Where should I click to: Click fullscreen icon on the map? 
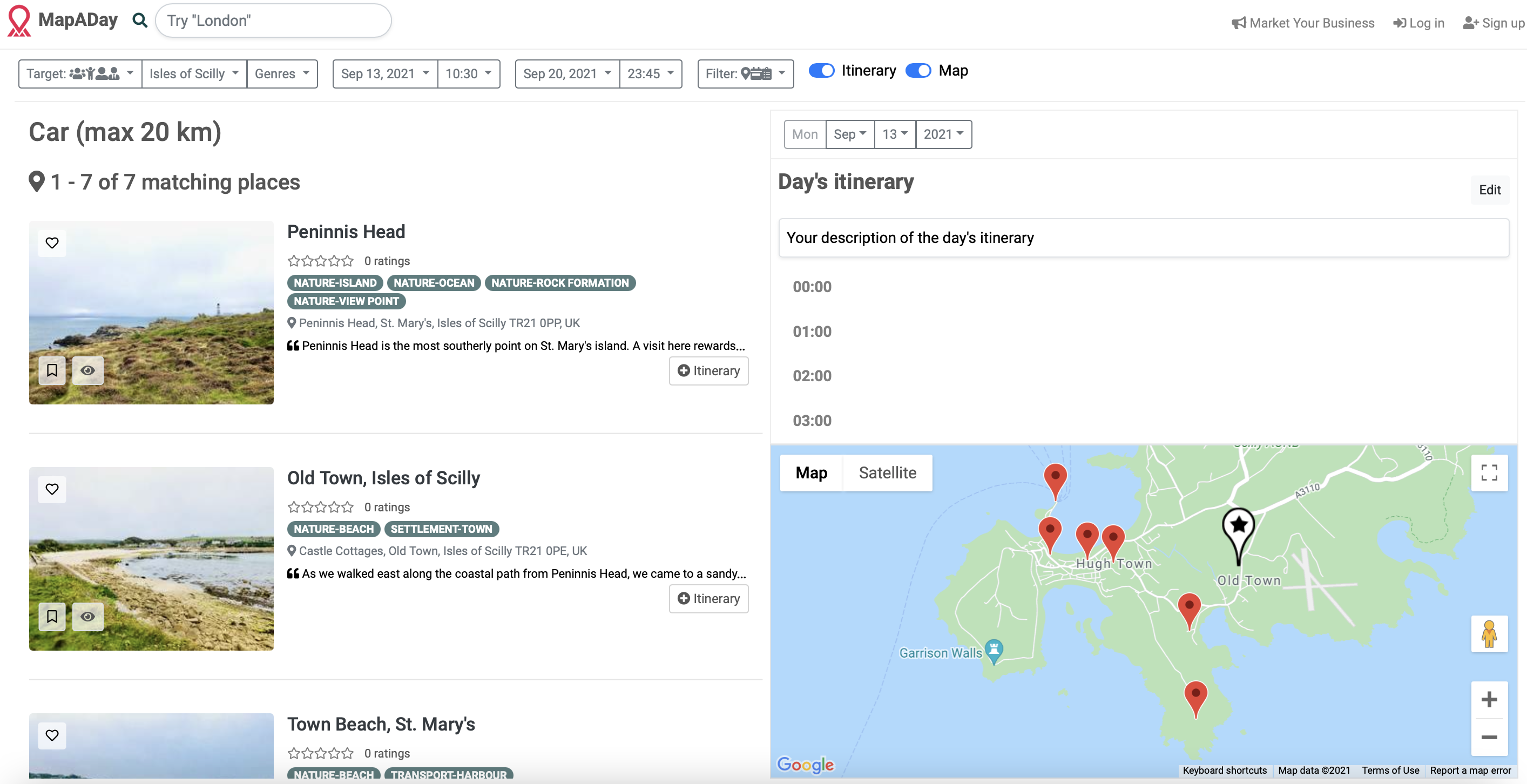point(1489,472)
